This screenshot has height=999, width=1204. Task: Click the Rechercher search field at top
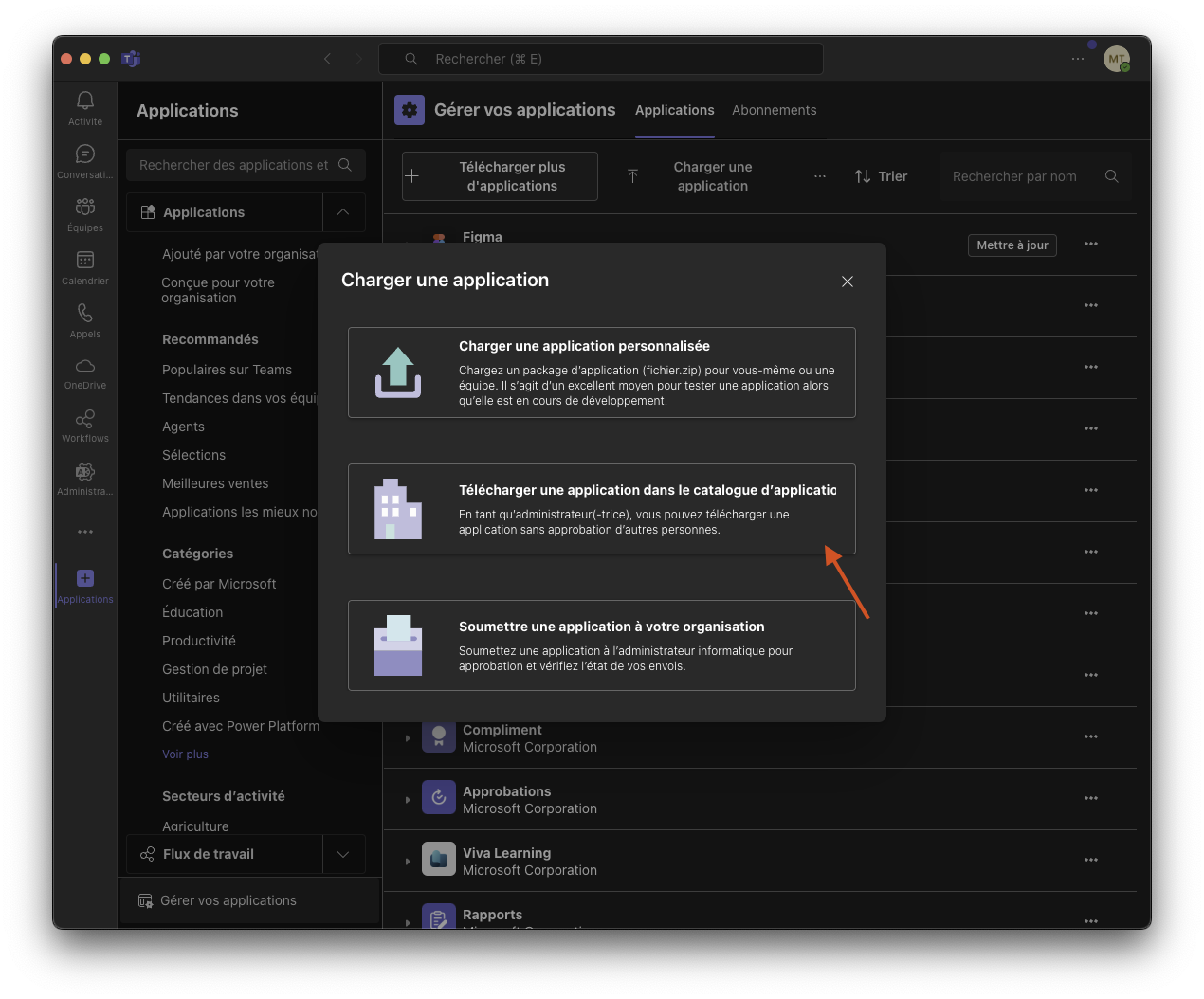pyautogui.click(x=601, y=59)
